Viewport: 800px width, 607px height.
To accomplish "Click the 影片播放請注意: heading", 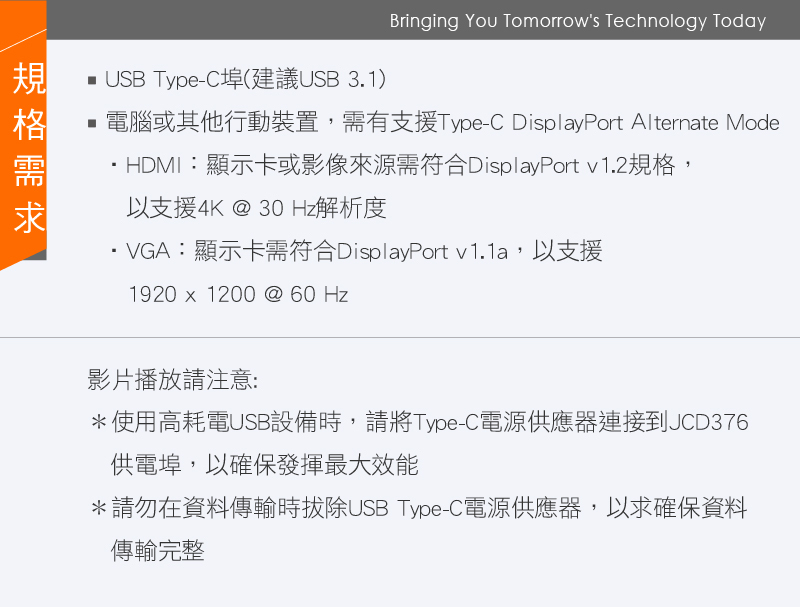I will [173, 380].
